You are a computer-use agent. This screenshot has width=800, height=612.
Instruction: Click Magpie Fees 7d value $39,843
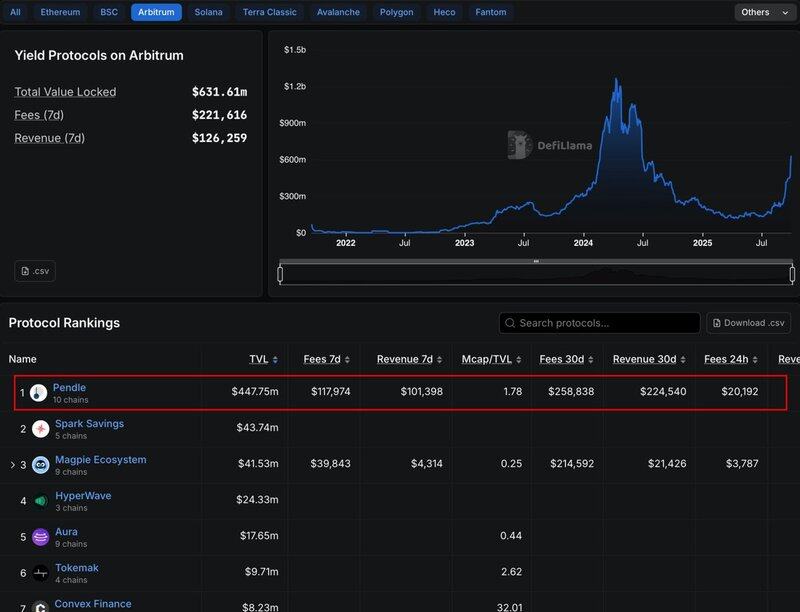click(x=331, y=464)
